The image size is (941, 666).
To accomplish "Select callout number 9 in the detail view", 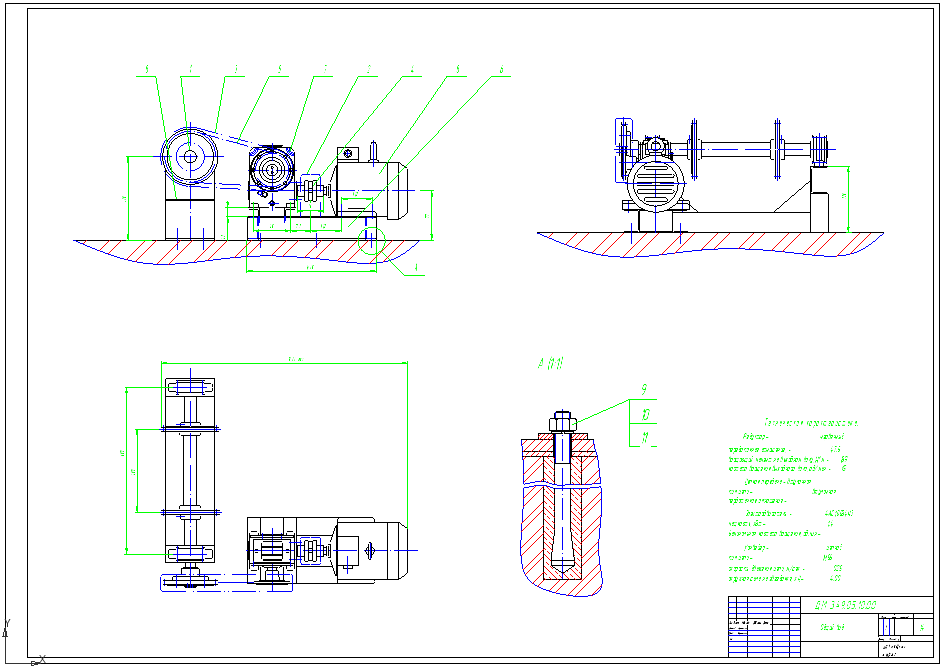I will 644,391.
